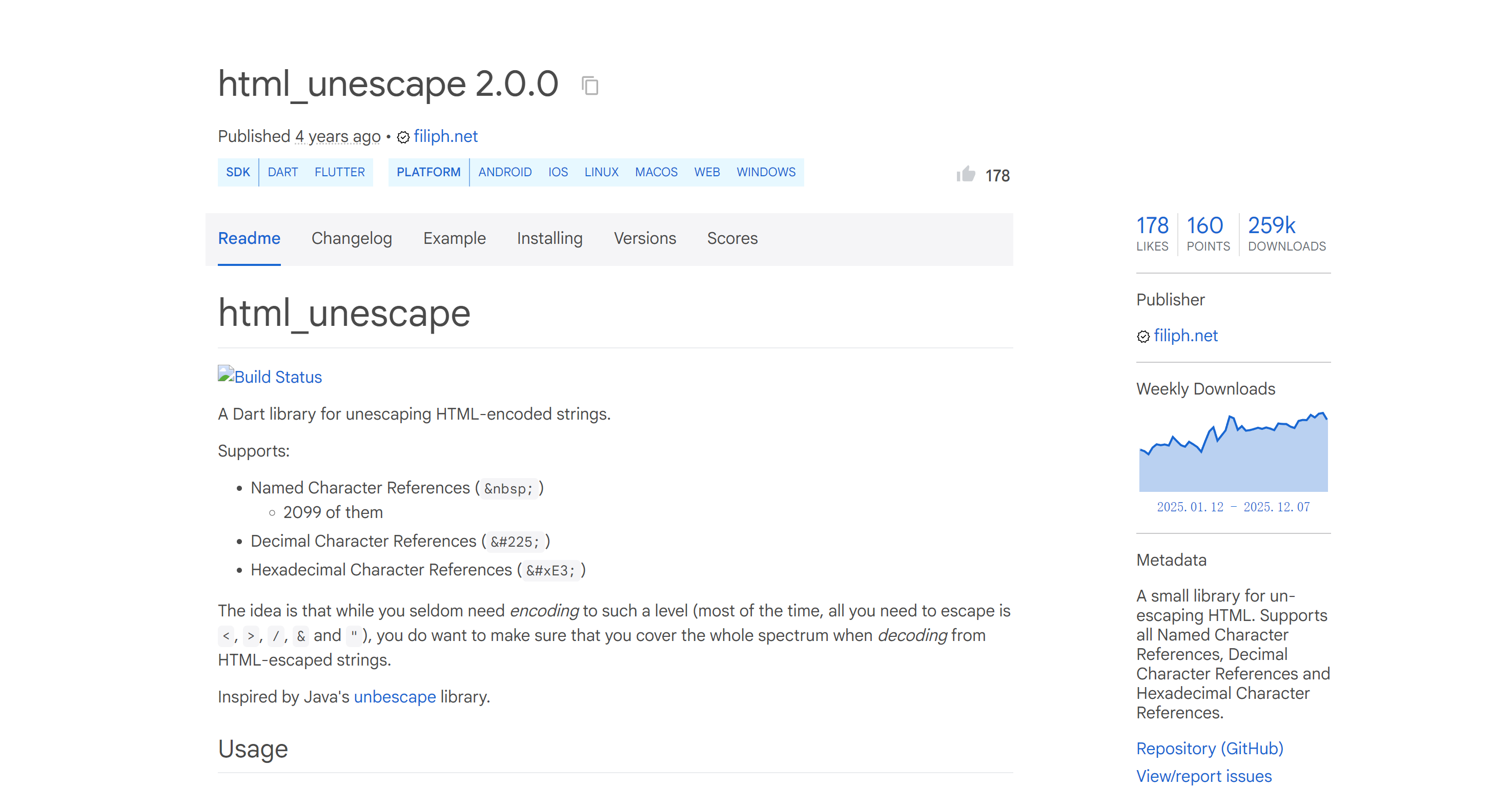Open the Installing tab
Image resolution: width=1512 pixels, height=787 pixels.
tap(549, 238)
